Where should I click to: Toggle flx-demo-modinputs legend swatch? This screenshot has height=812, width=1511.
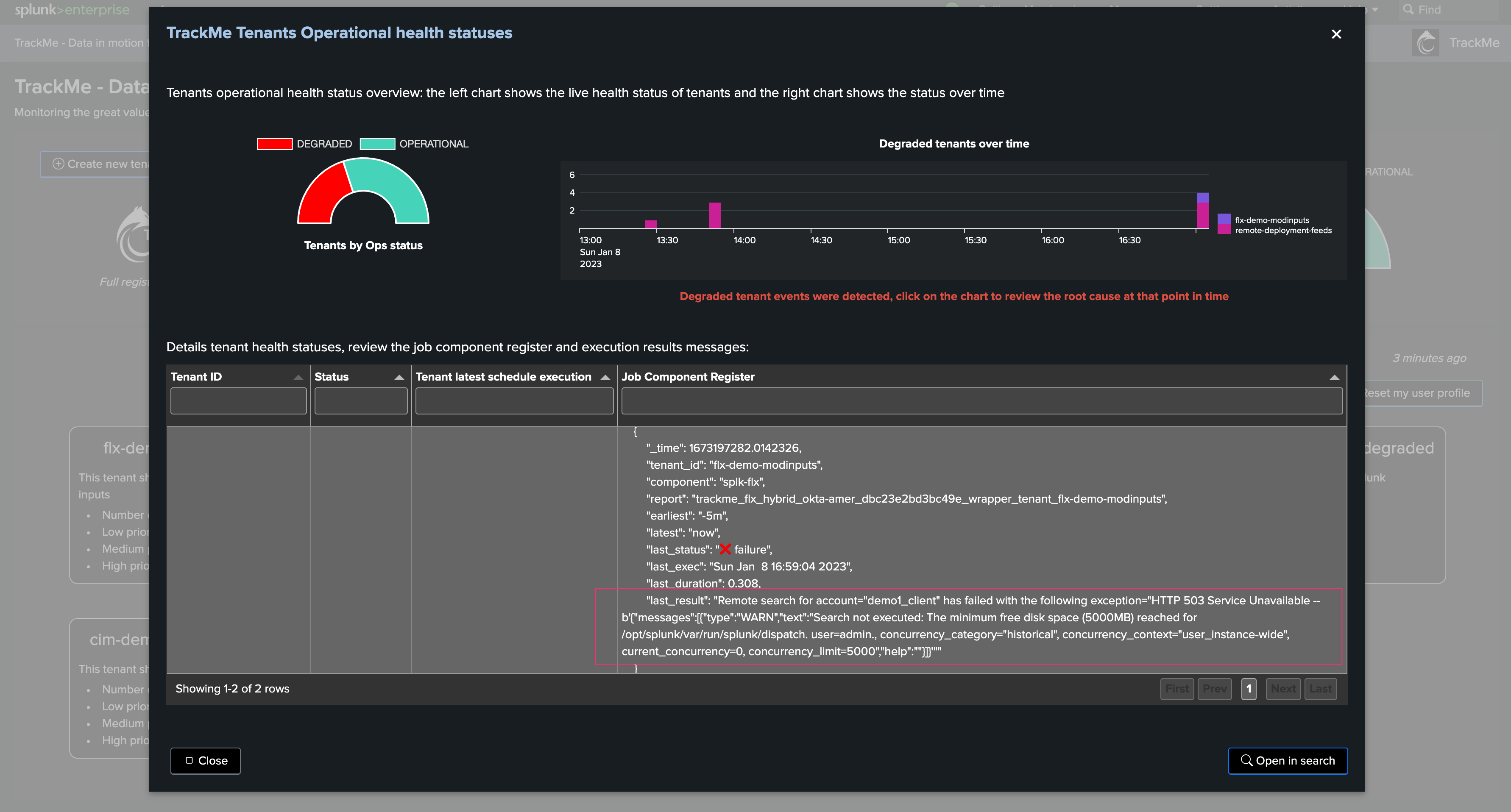(1224, 219)
